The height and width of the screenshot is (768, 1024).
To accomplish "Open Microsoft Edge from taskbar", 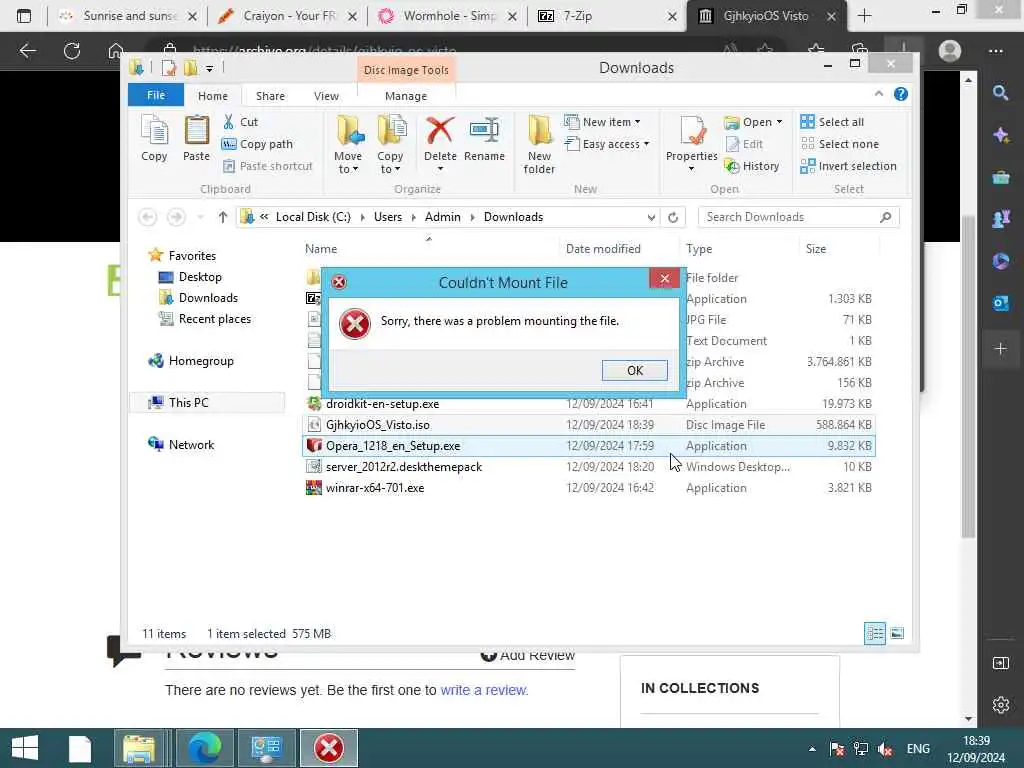I will point(204,748).
